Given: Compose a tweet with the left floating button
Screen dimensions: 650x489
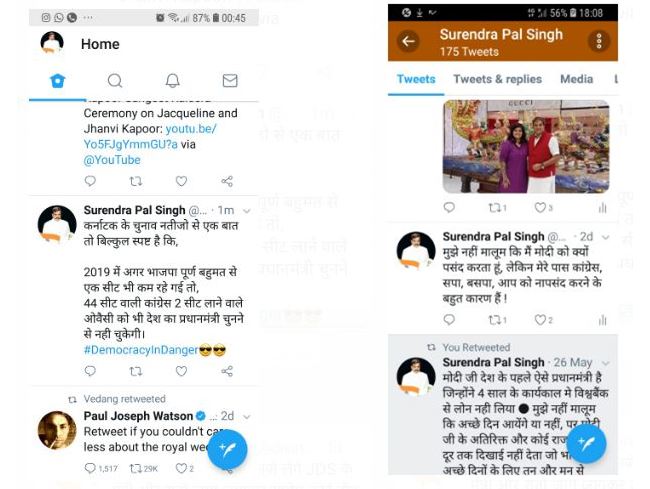Looking at the screenshot, I should coord(227,450).
